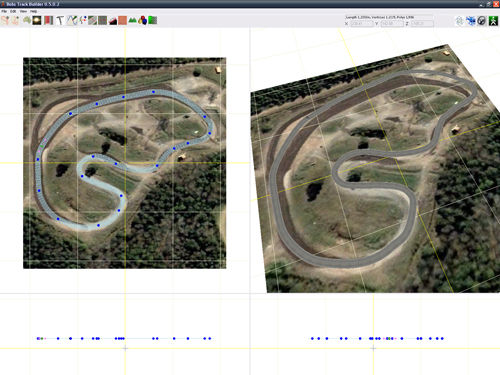
Task: Open the Help menu
Action: click(33, 11)
